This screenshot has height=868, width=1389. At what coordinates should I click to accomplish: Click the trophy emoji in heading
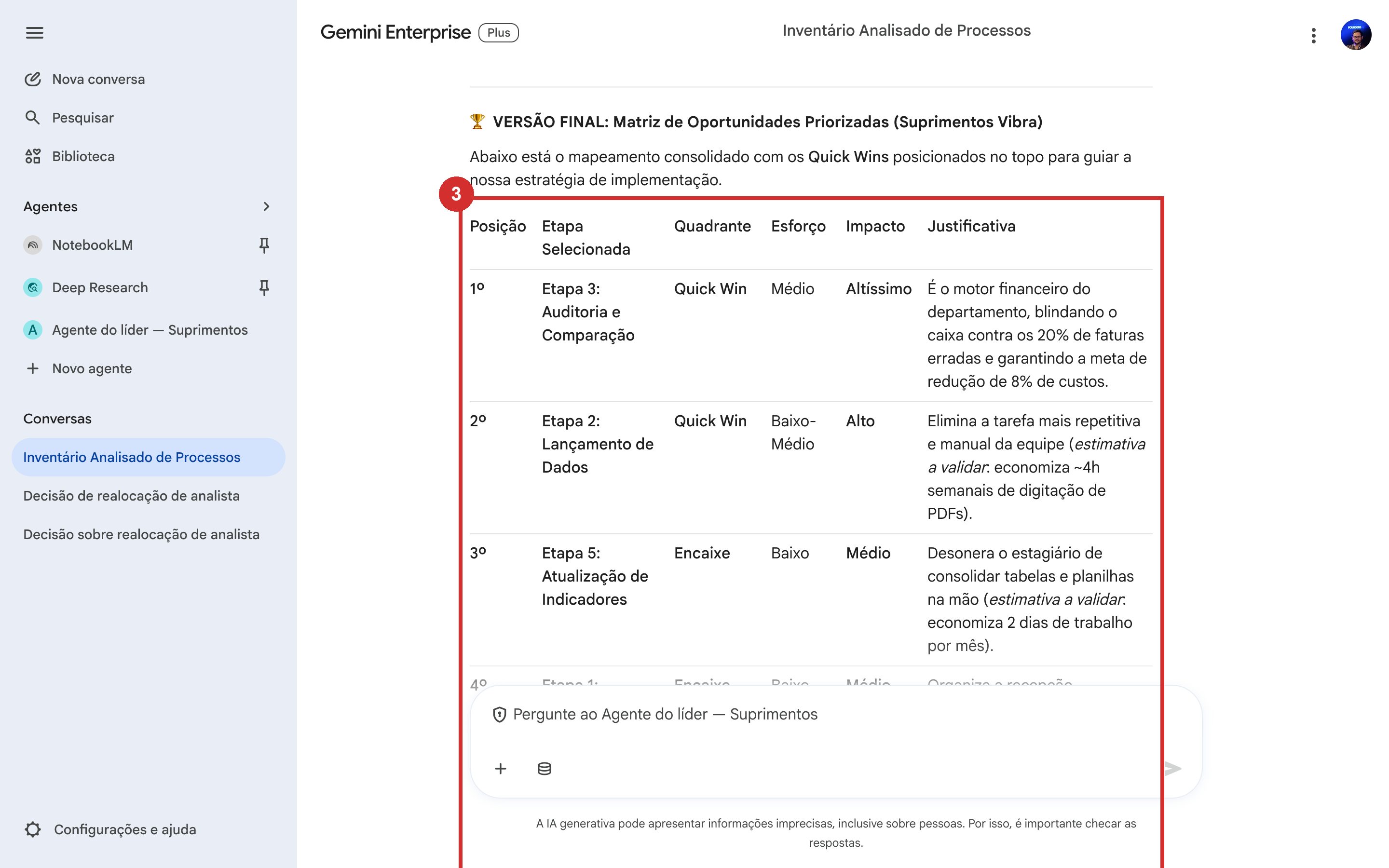477,122
